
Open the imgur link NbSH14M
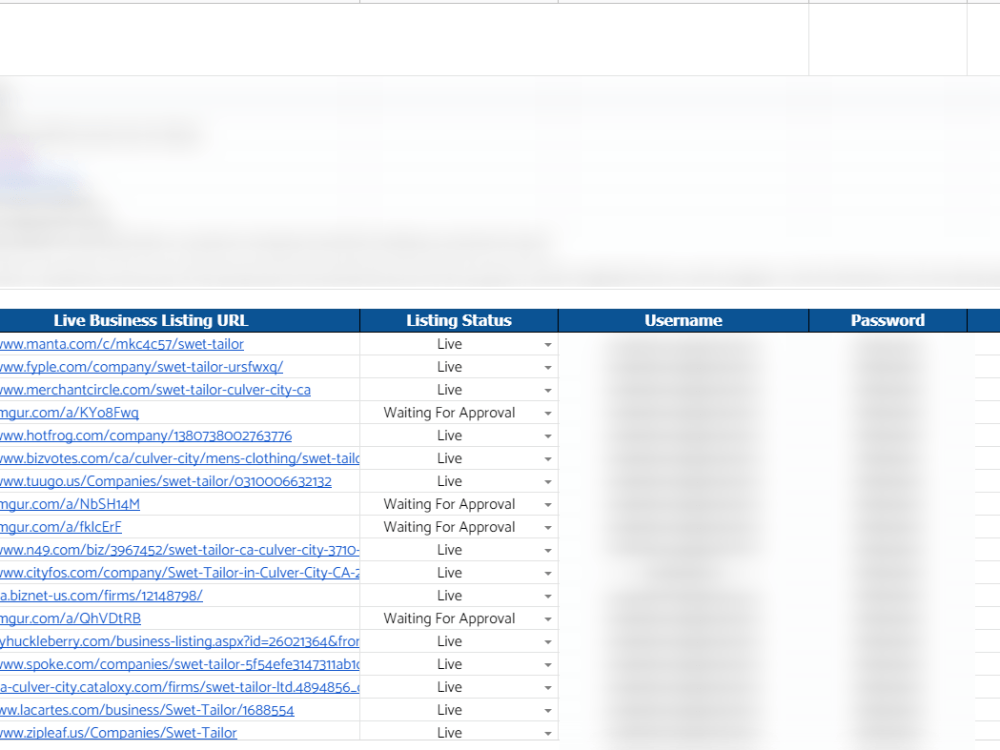pyautogui.click(x=70, y=504)
